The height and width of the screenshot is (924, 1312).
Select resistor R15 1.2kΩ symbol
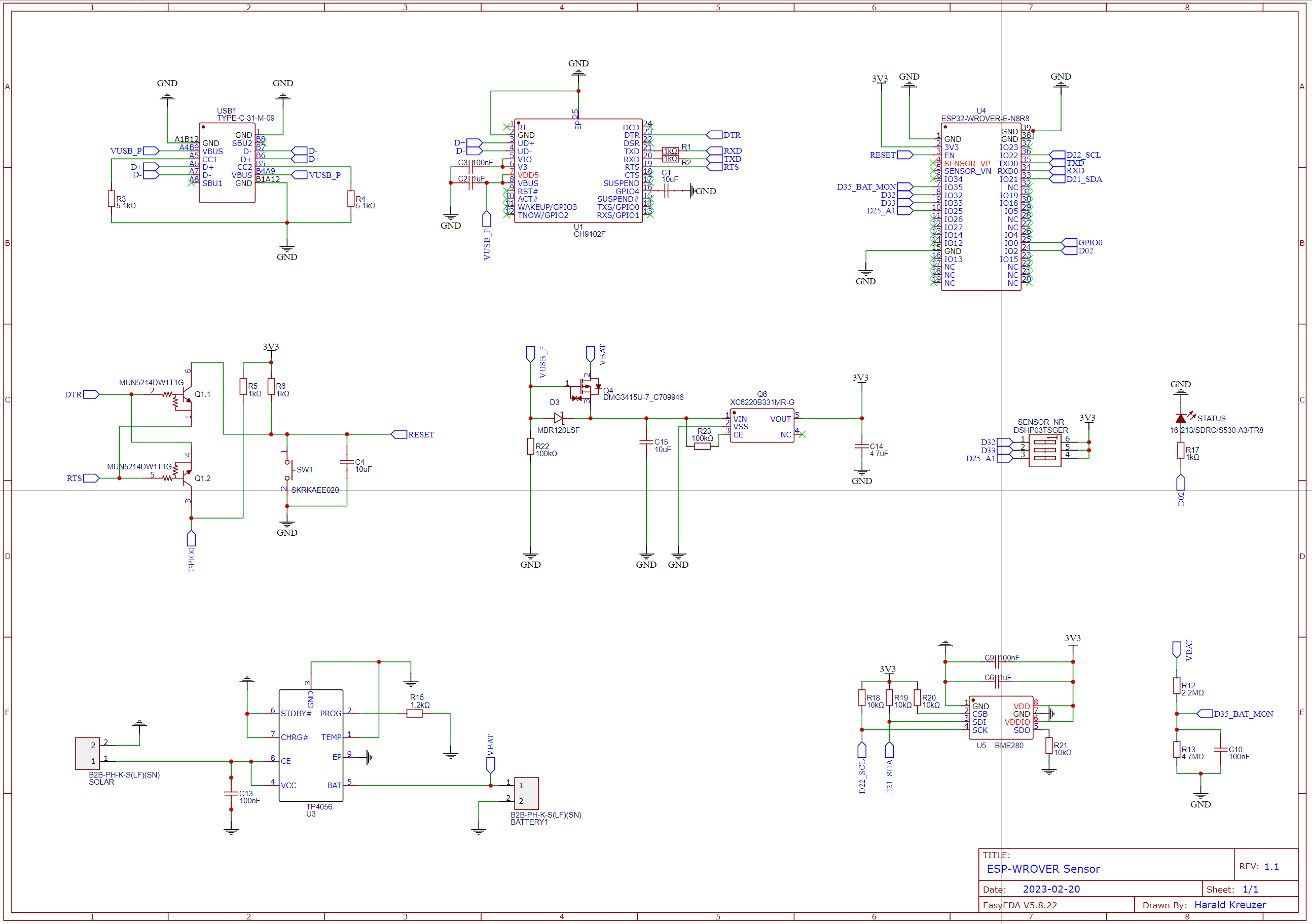tap(415, 714)
